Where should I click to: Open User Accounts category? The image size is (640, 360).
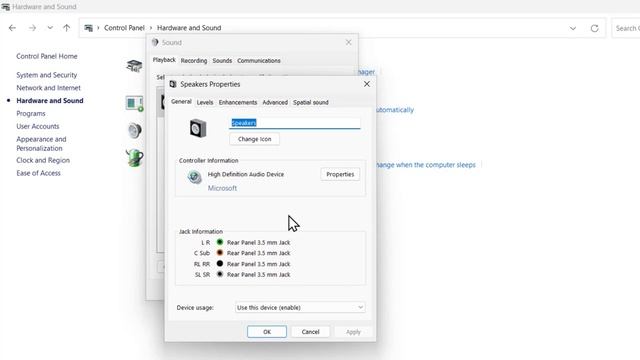[38, 126]
